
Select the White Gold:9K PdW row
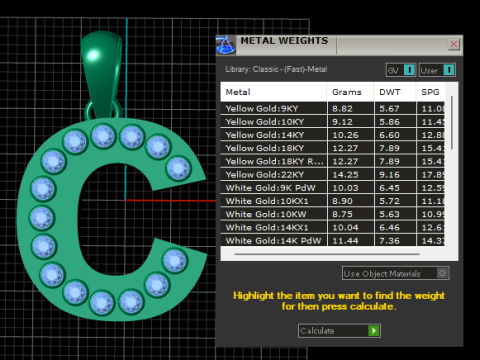click(332, 188)
